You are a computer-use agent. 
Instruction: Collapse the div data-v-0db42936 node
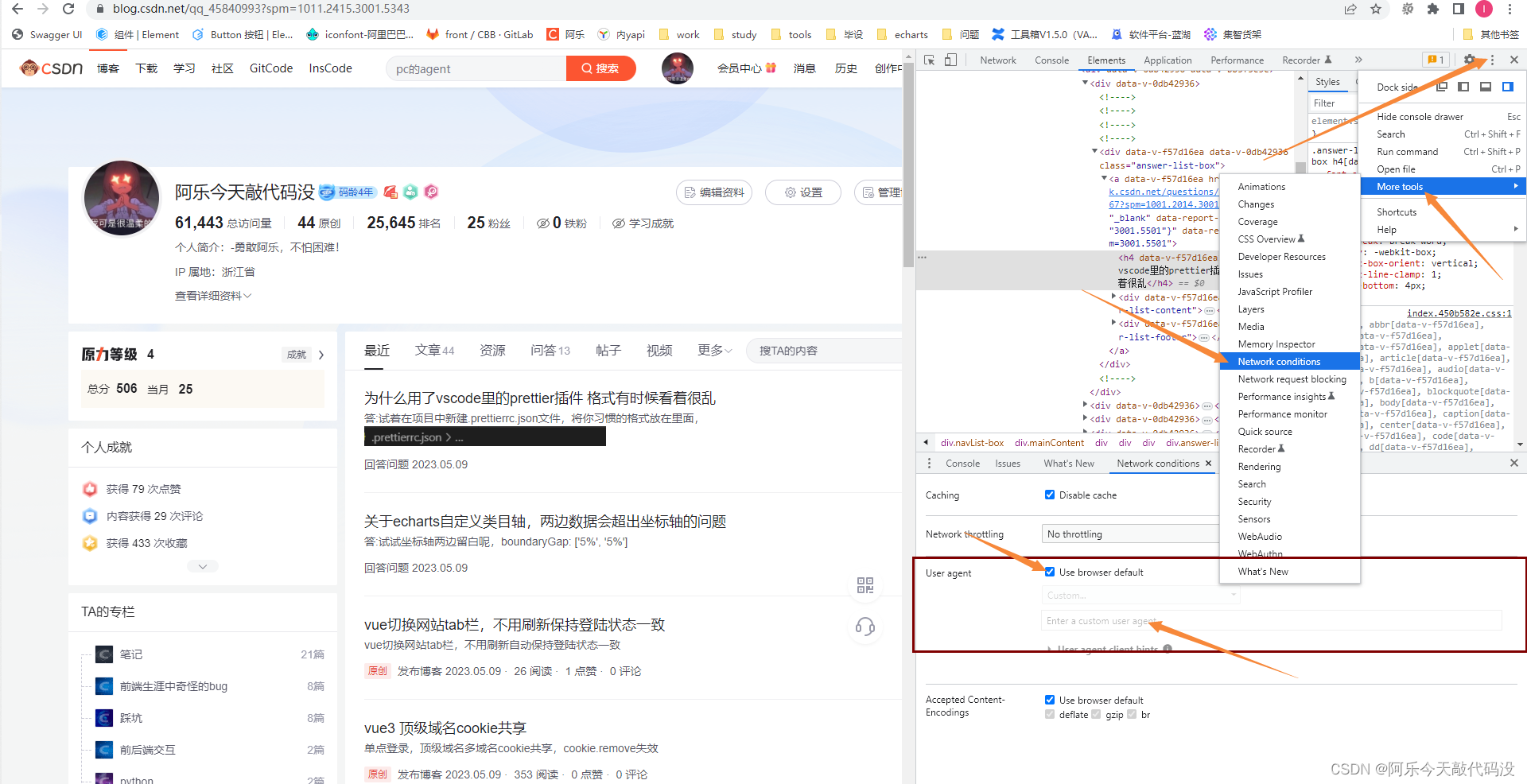click(1086, 83)
